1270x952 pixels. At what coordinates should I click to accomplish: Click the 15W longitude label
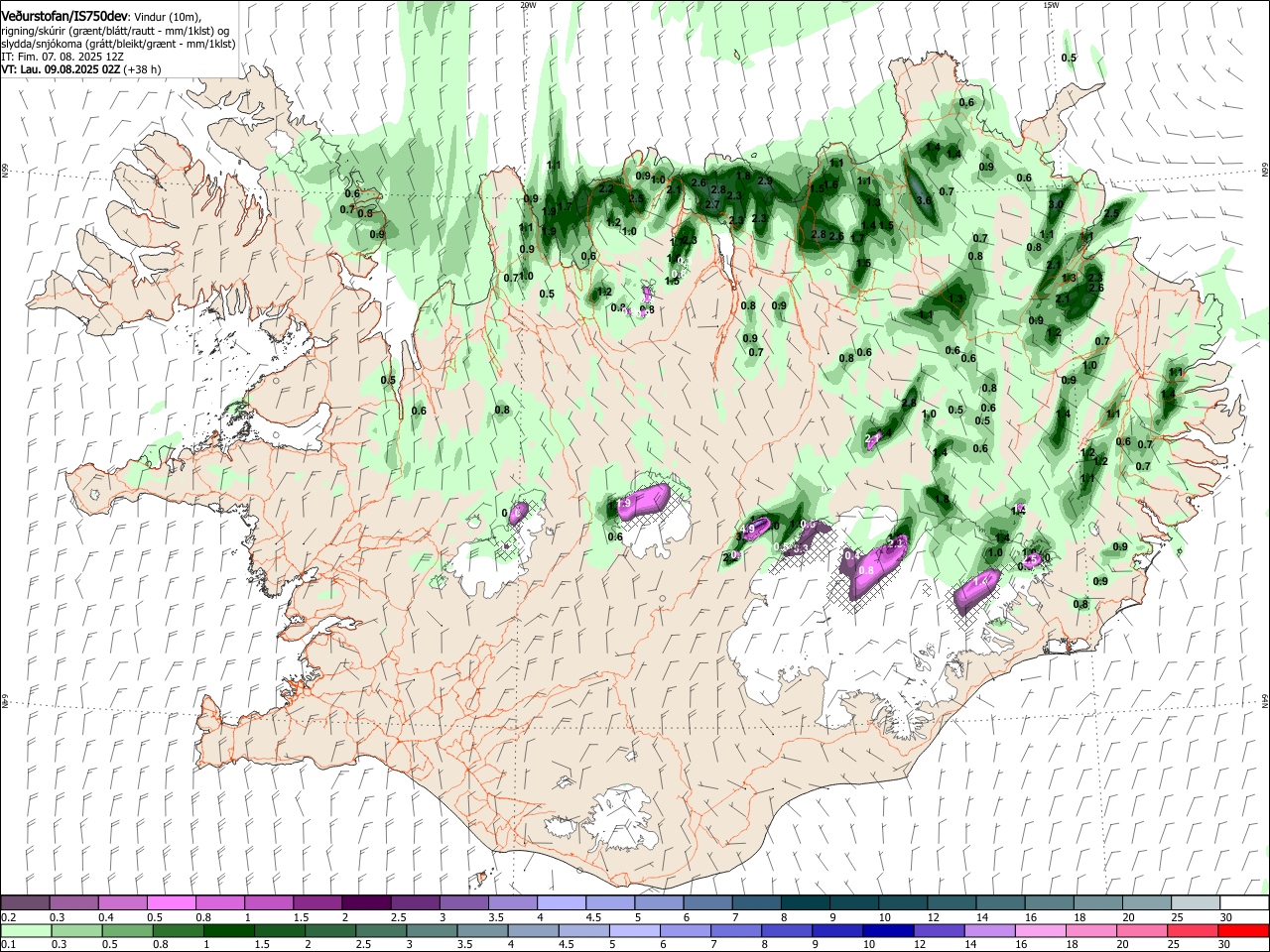tap(1051, 5)
